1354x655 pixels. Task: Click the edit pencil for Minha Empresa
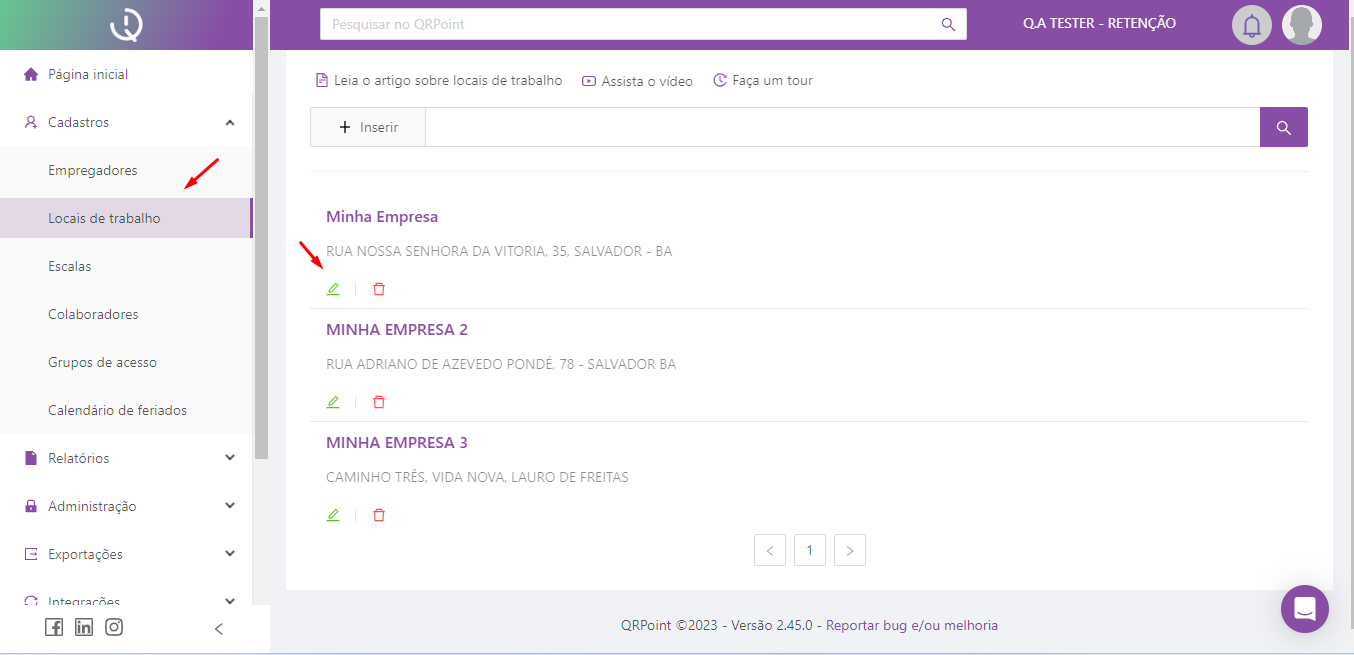(333, 289)
